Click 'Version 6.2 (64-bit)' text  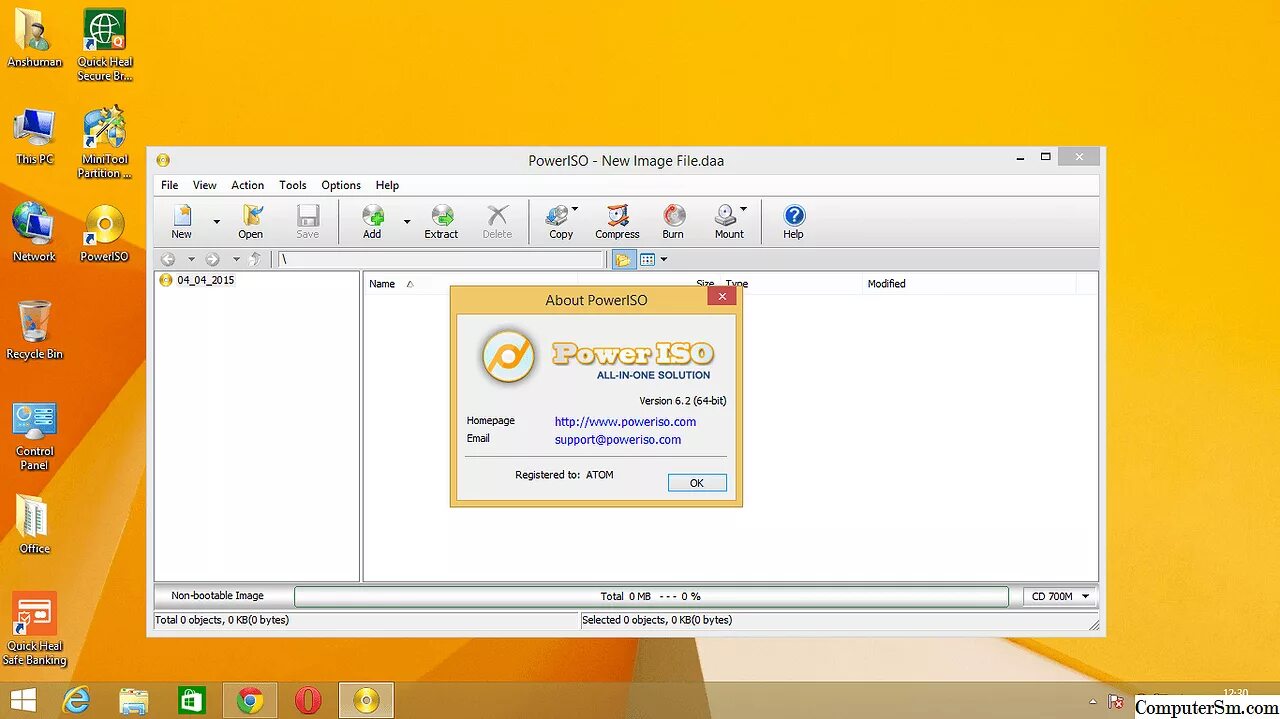tap(683, 401)
